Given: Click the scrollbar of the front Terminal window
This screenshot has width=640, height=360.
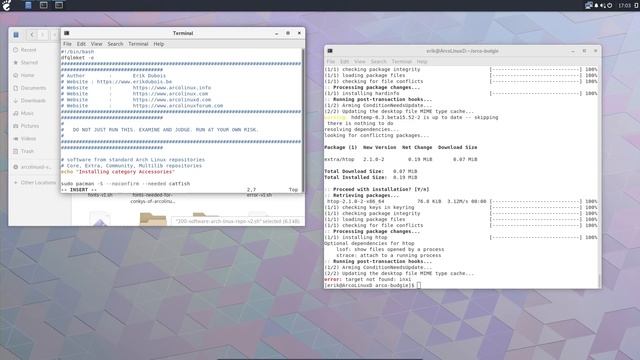Looking at the screenshot, I should coord(302,120).
